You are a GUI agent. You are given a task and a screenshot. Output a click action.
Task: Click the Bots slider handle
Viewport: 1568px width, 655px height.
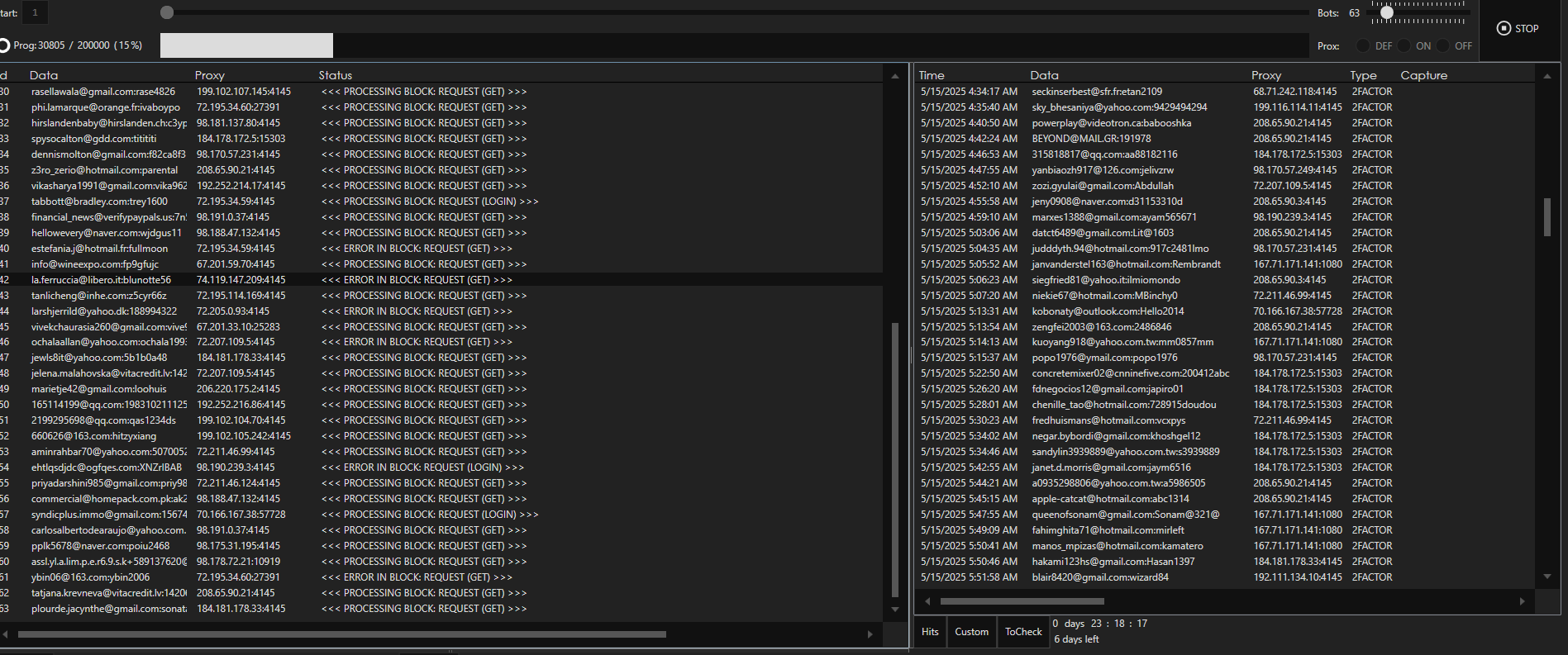[x=1387, y=12]
